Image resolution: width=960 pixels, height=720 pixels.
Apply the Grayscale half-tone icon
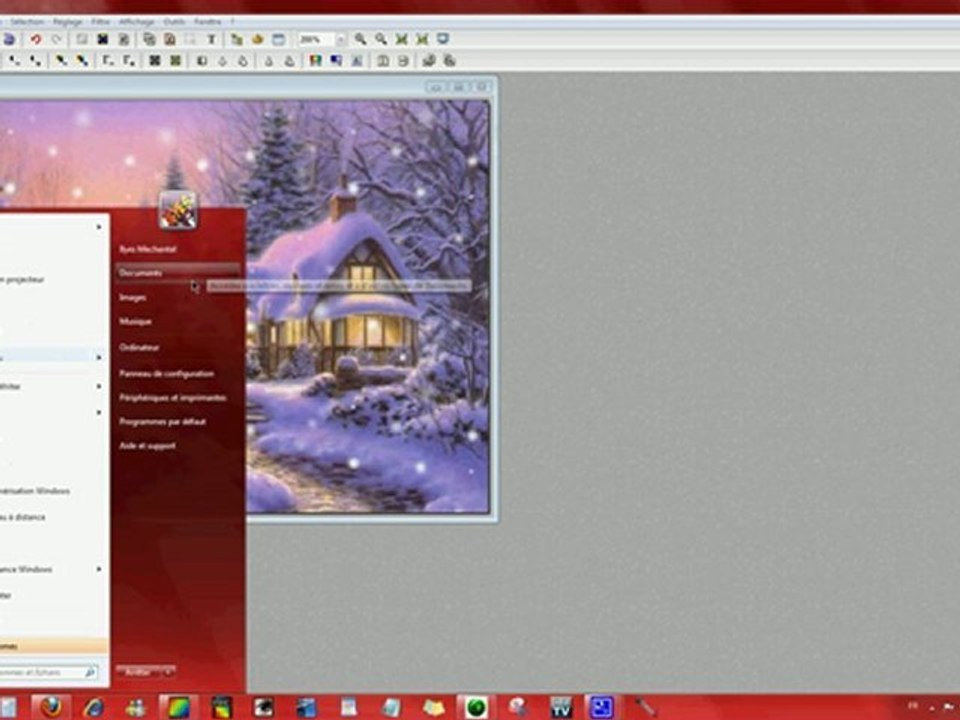(201, 61)
